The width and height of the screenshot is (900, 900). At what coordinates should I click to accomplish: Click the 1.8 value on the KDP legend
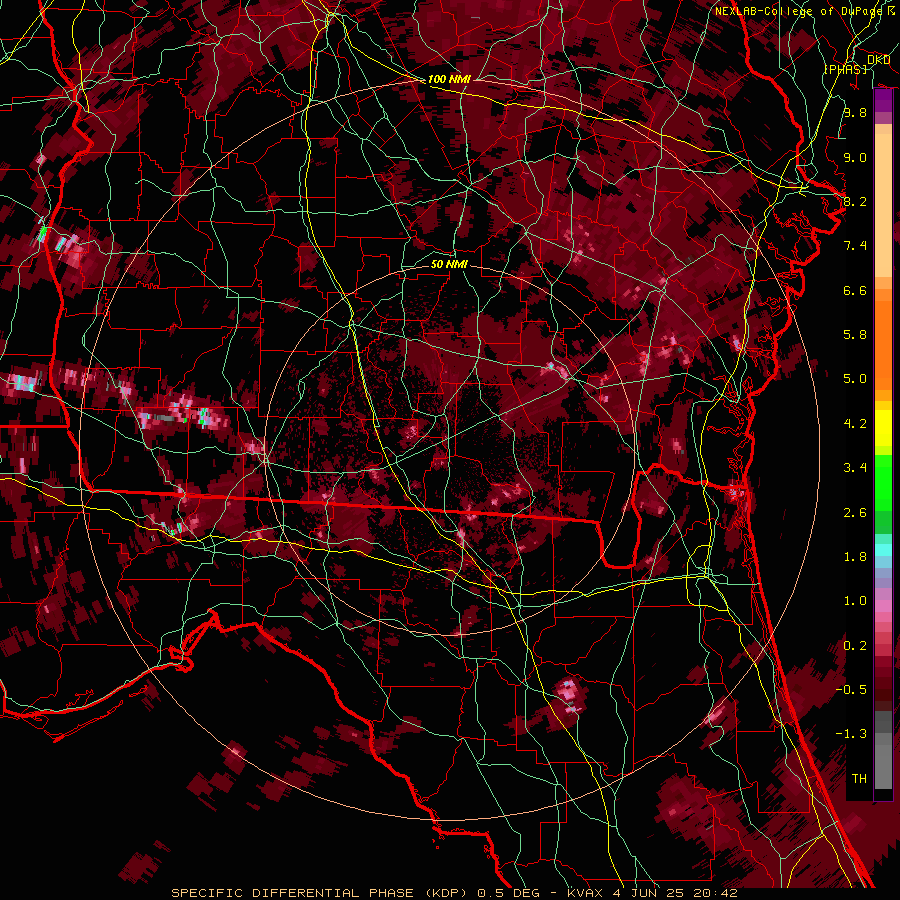855,557
